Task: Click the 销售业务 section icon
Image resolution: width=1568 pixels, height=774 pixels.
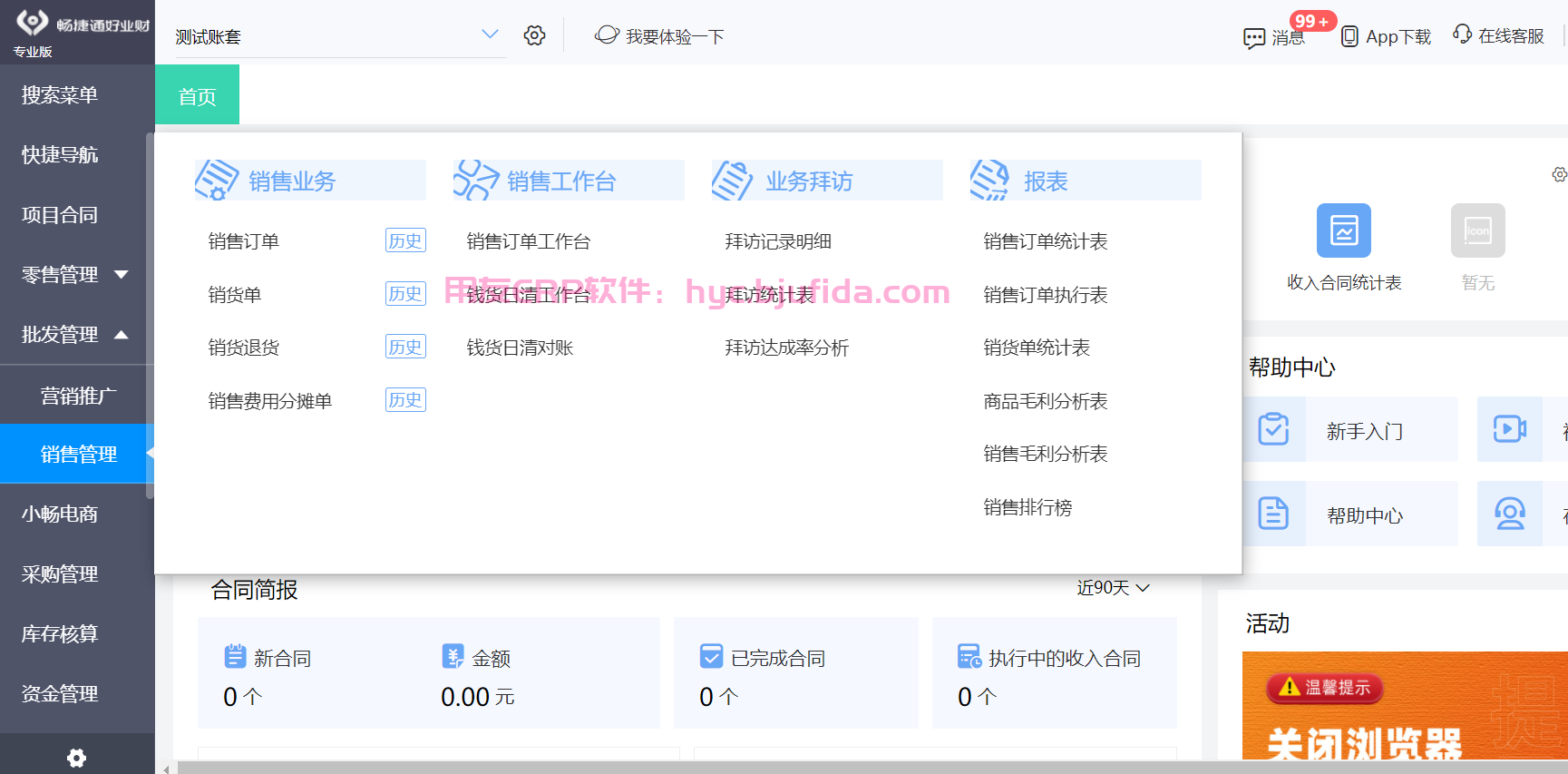Action: click(217, 180)
